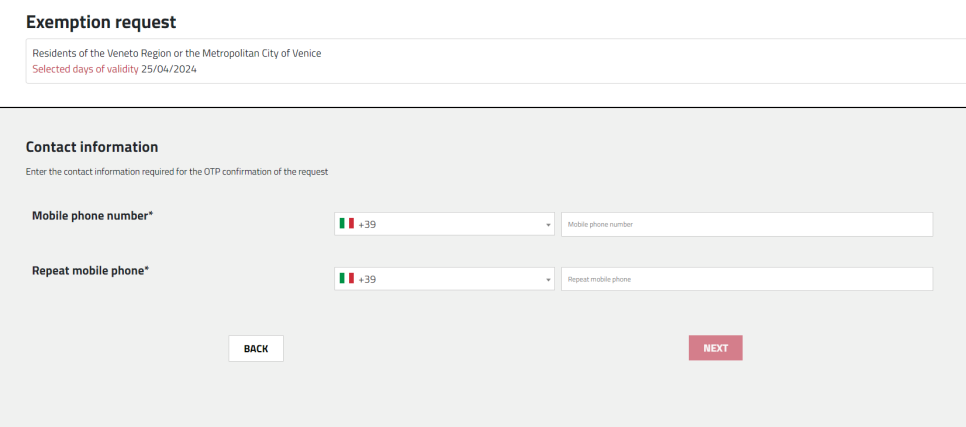This screenshot has height=427, width=966.
Task: Select the +39 prefix for Repeat mobile phone
Action: [367, 279]
